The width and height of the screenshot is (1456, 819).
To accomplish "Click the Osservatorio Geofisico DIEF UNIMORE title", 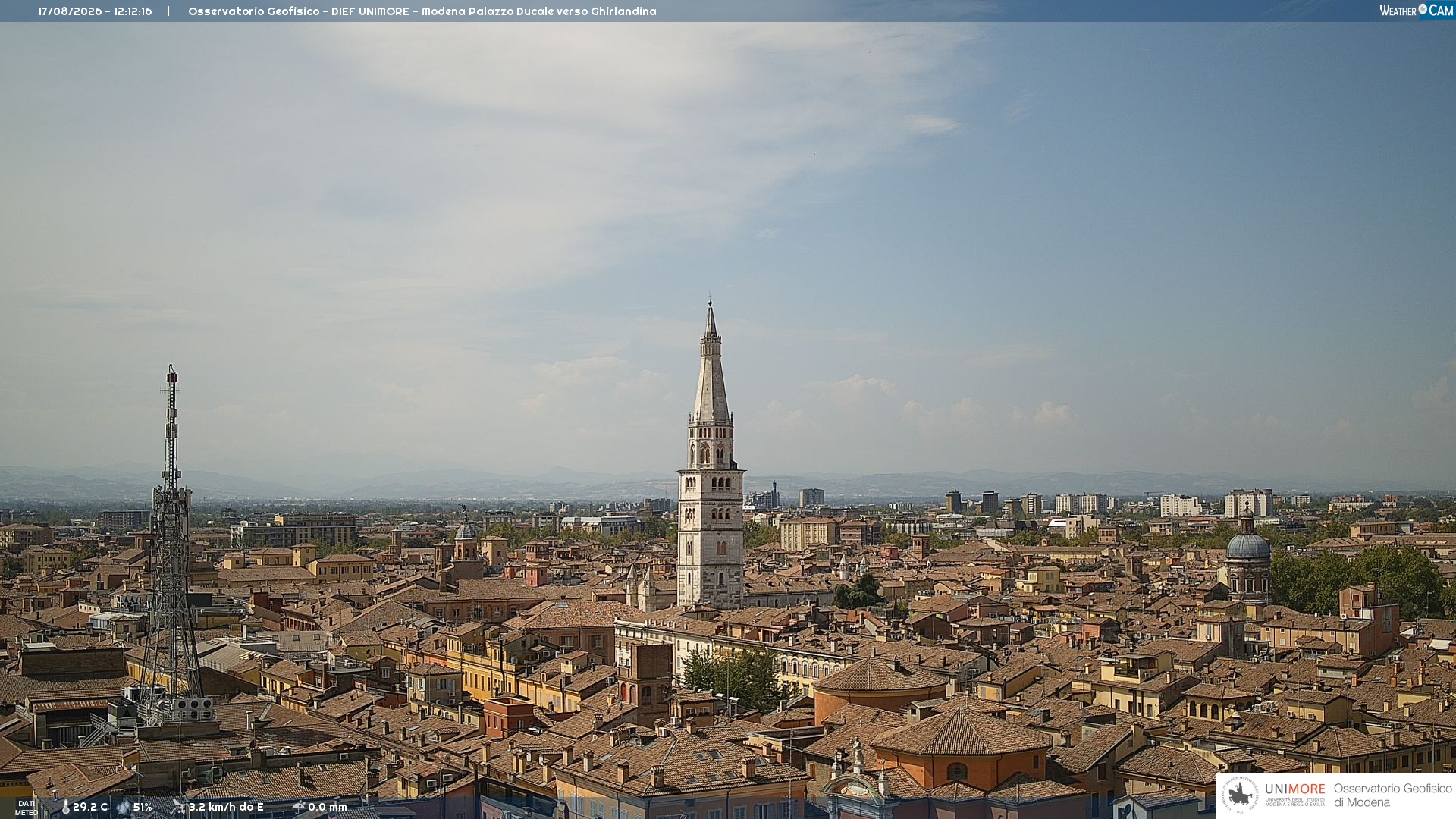I will click(x=422, y=11).
